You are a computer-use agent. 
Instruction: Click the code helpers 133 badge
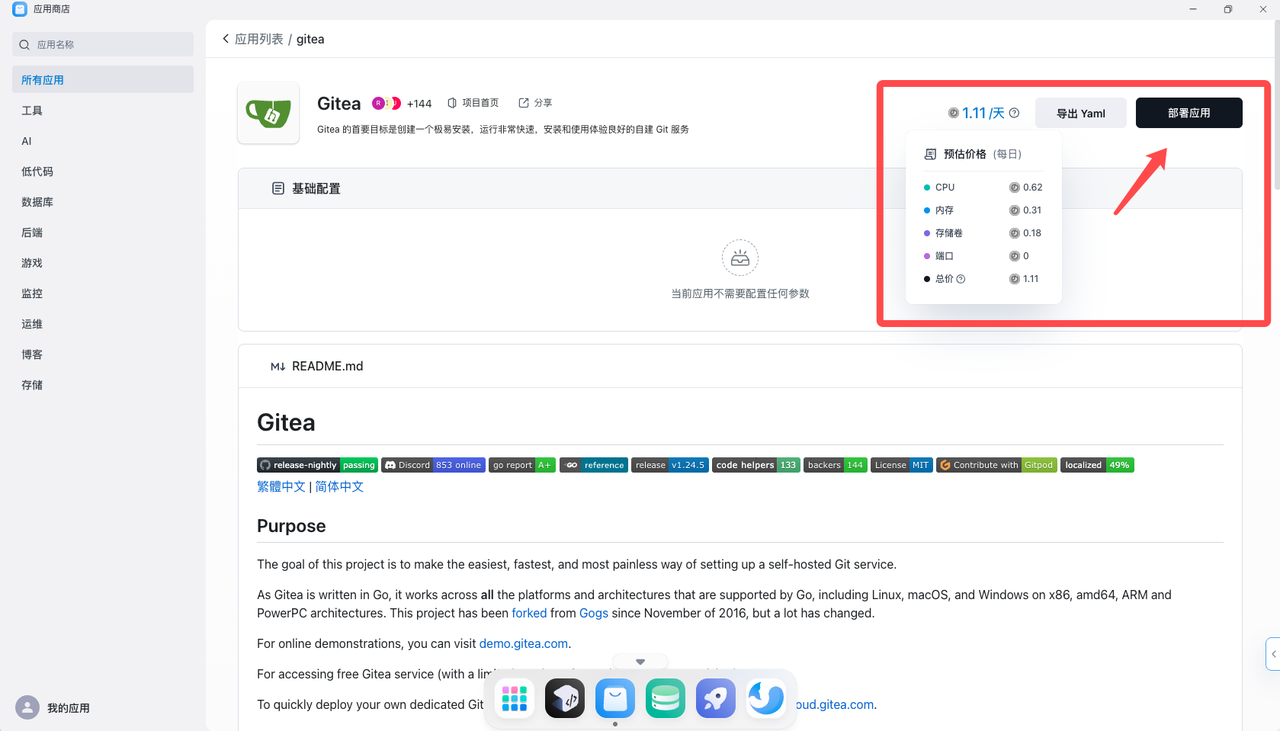pyautogui.click(x=756, y=465)
